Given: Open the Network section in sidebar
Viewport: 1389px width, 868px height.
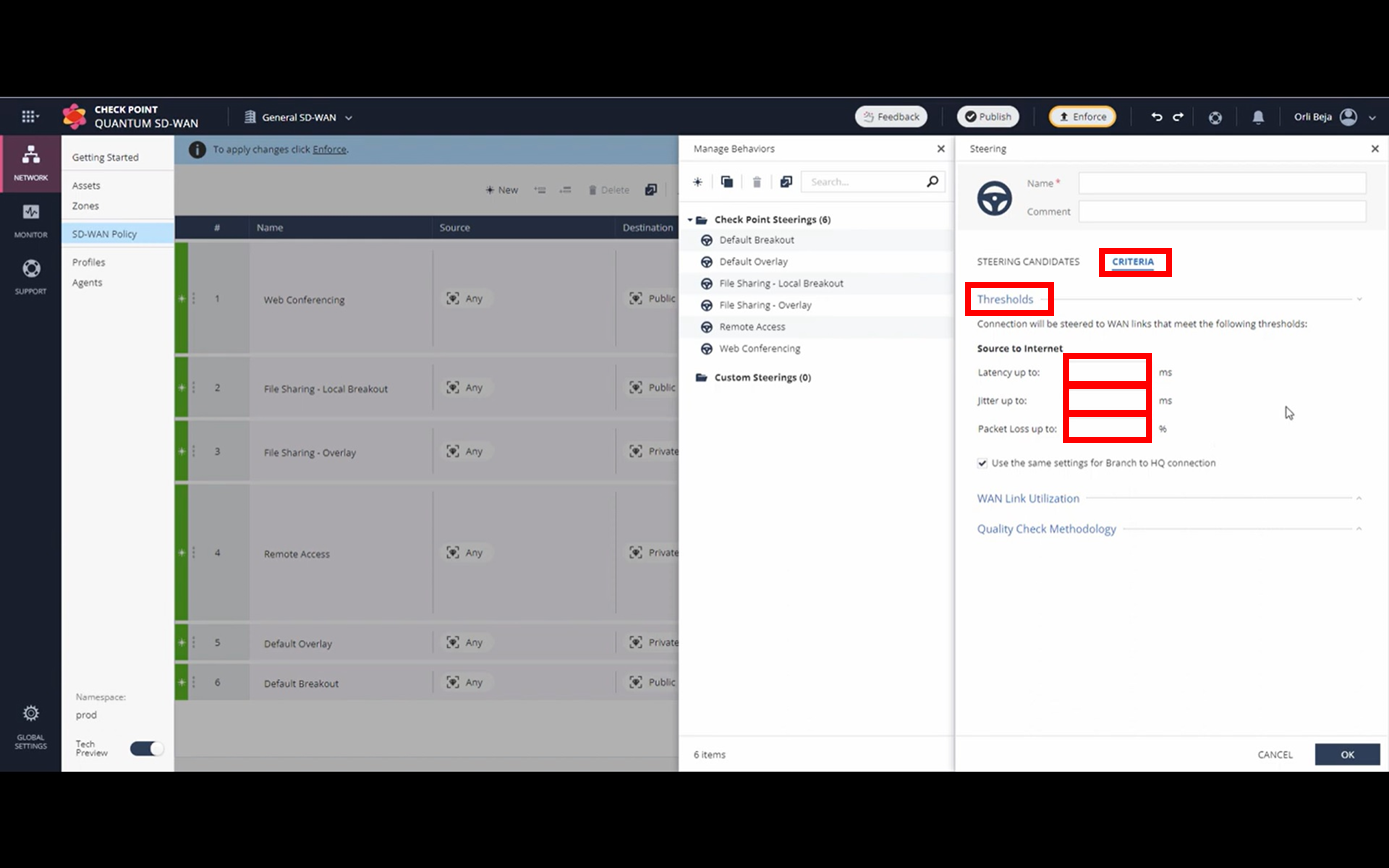Looking at the screenshot, I should point(30,162).
